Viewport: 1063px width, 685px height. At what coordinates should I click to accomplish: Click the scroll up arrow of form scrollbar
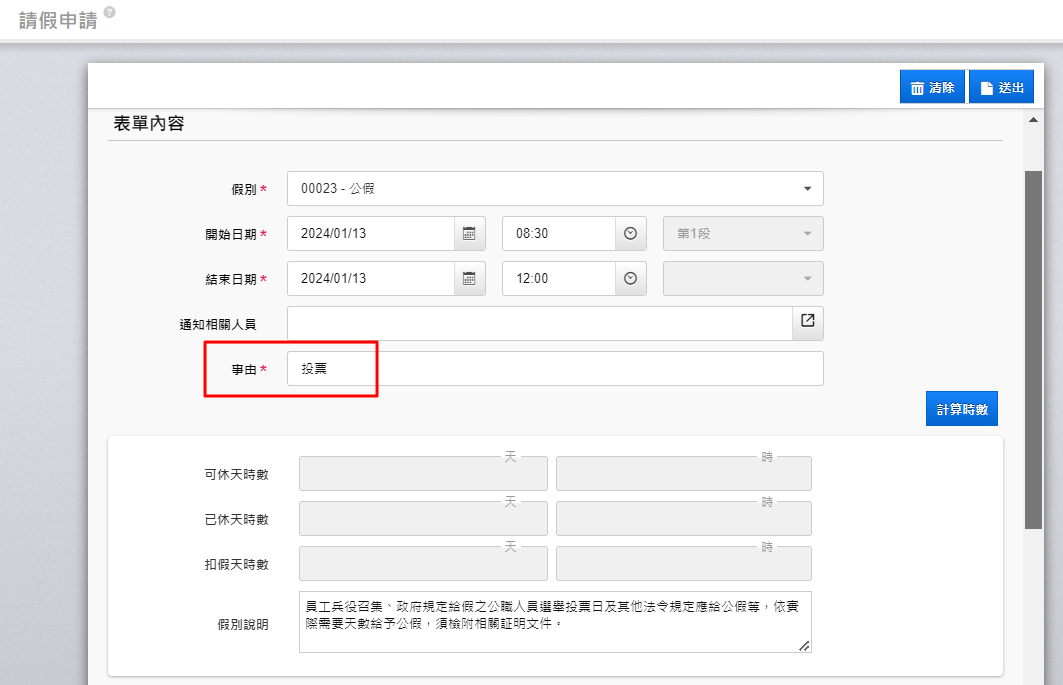click(x=1033, y=119)
